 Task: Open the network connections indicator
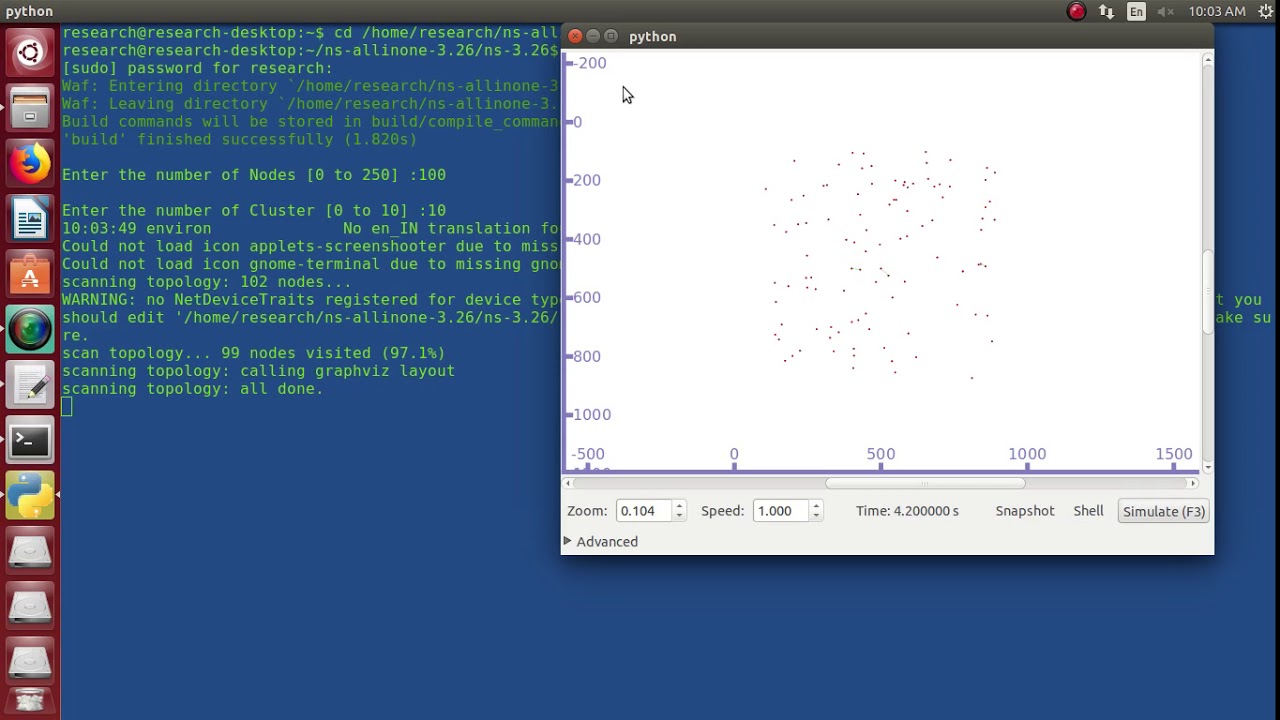click(1106, 12)
